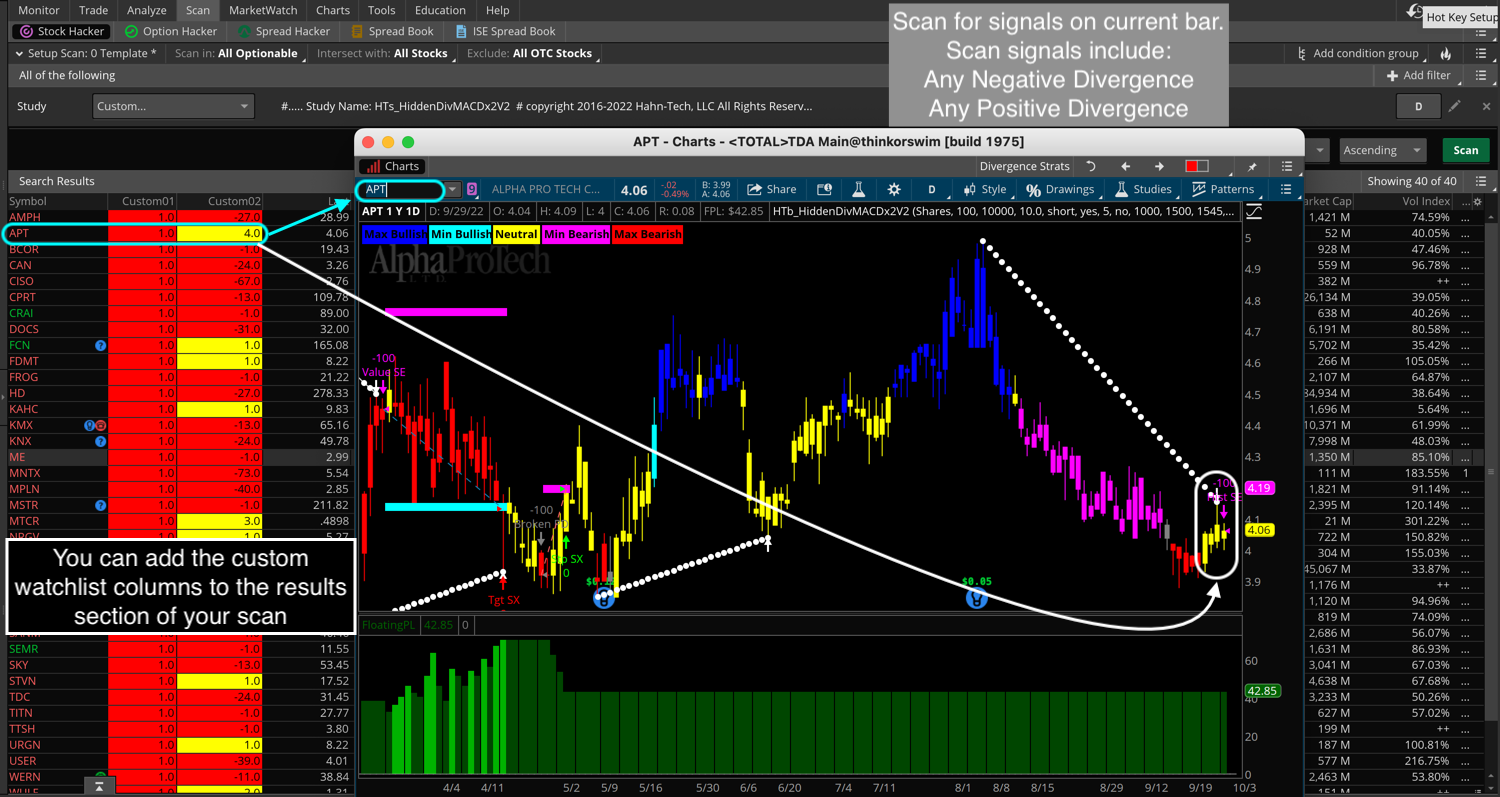The height and width of the screenshot is (797, 1500).
Task: Open the ISE Spread Book sub-tab
Action: point(505,31)
